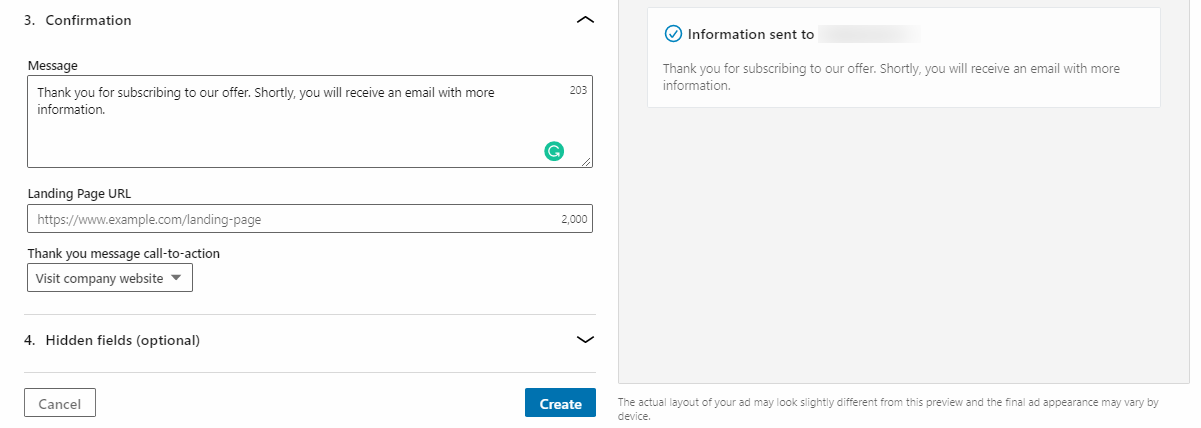The height and width of the screenshot is (428, 1201).
Task: Click the Grammarly icon in the Message box
Action: 553,151
